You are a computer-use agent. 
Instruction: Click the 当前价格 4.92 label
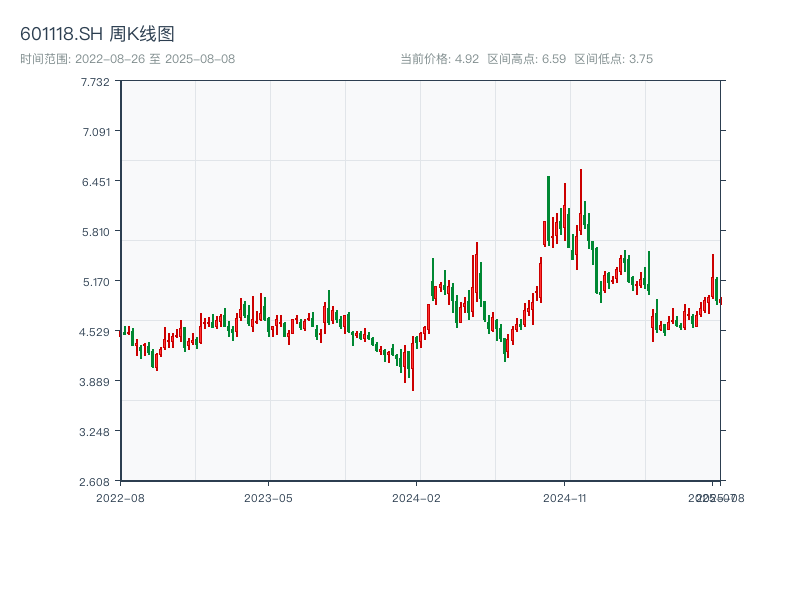pos(440,59)
